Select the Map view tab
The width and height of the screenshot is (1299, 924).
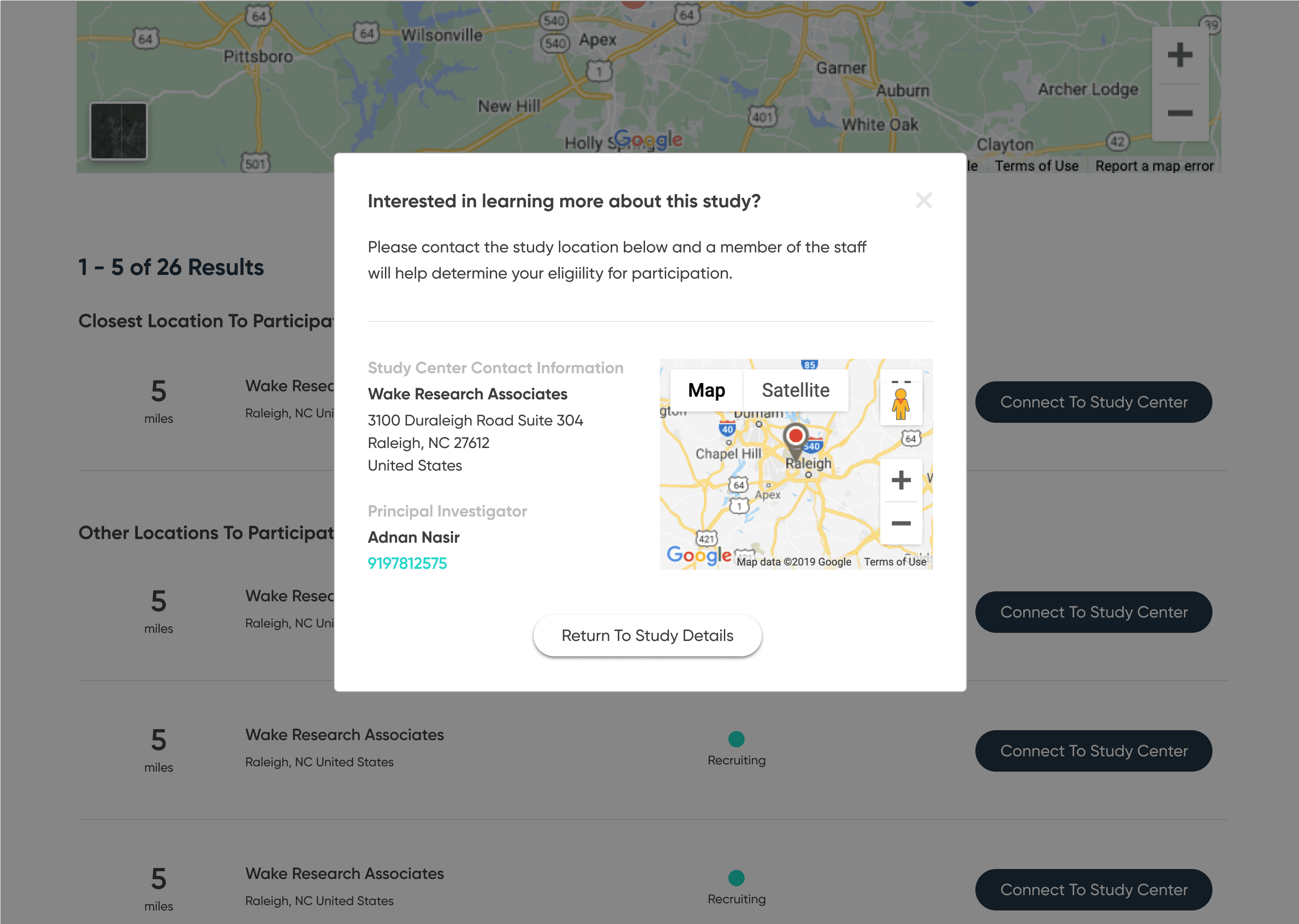[706, 390]
